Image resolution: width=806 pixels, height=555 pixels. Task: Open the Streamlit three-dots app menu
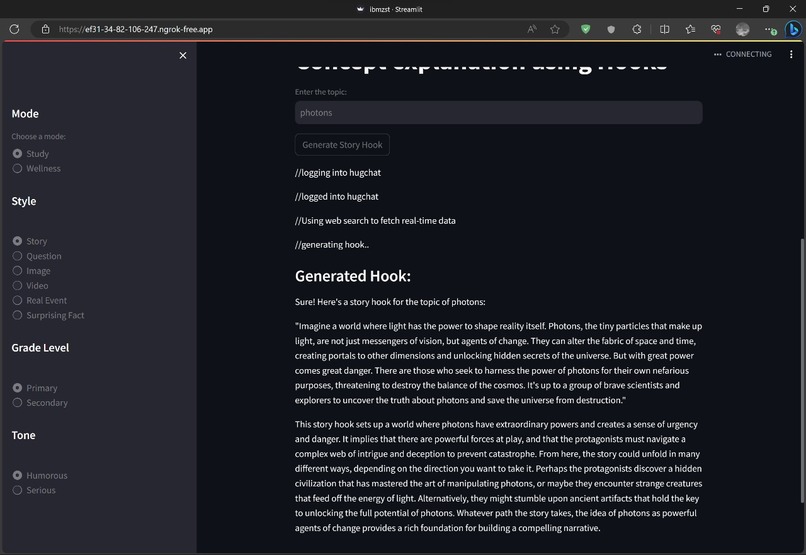click(x=791, y=54)
